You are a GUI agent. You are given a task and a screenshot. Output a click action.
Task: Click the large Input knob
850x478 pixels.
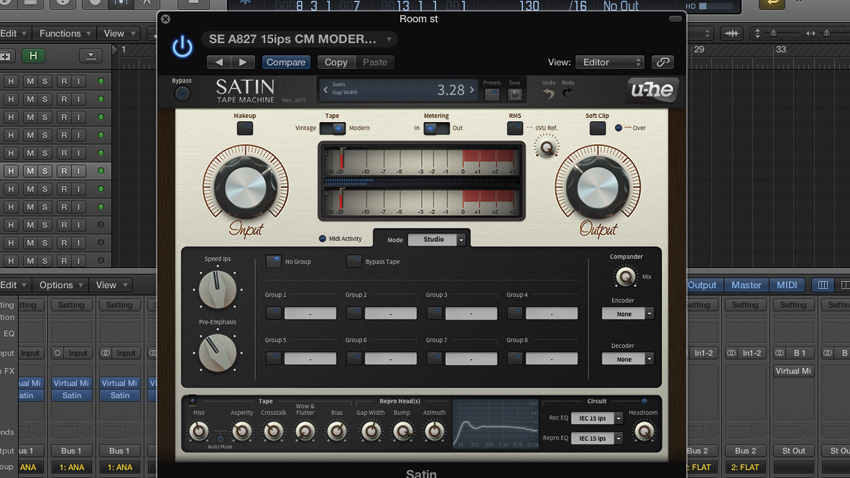246,188
